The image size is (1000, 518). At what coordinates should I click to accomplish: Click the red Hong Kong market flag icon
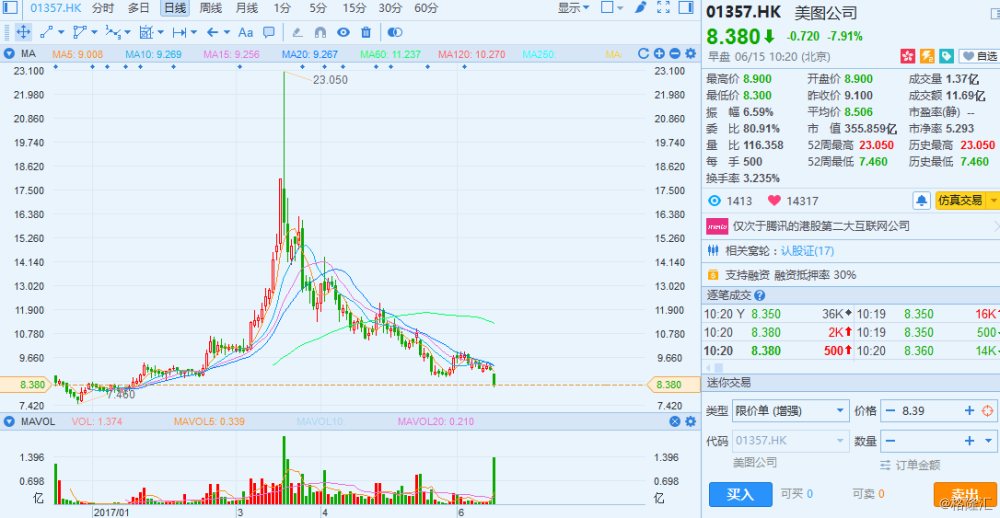[907, 56]
